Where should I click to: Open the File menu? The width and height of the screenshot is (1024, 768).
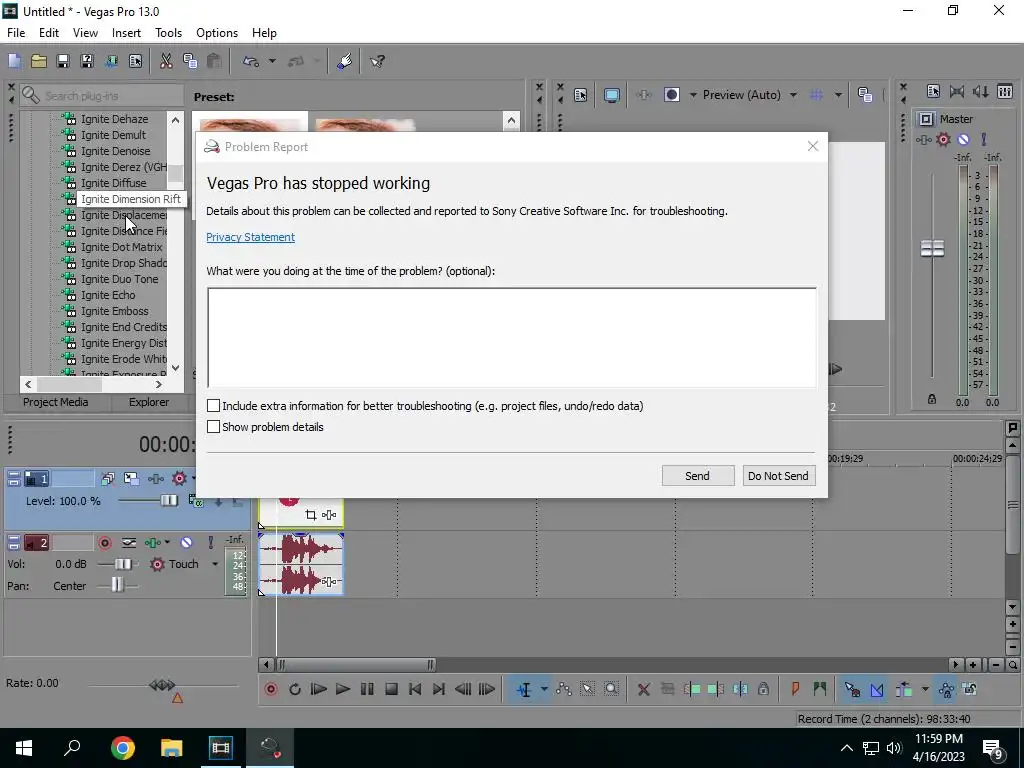click(x=16, y=33)
